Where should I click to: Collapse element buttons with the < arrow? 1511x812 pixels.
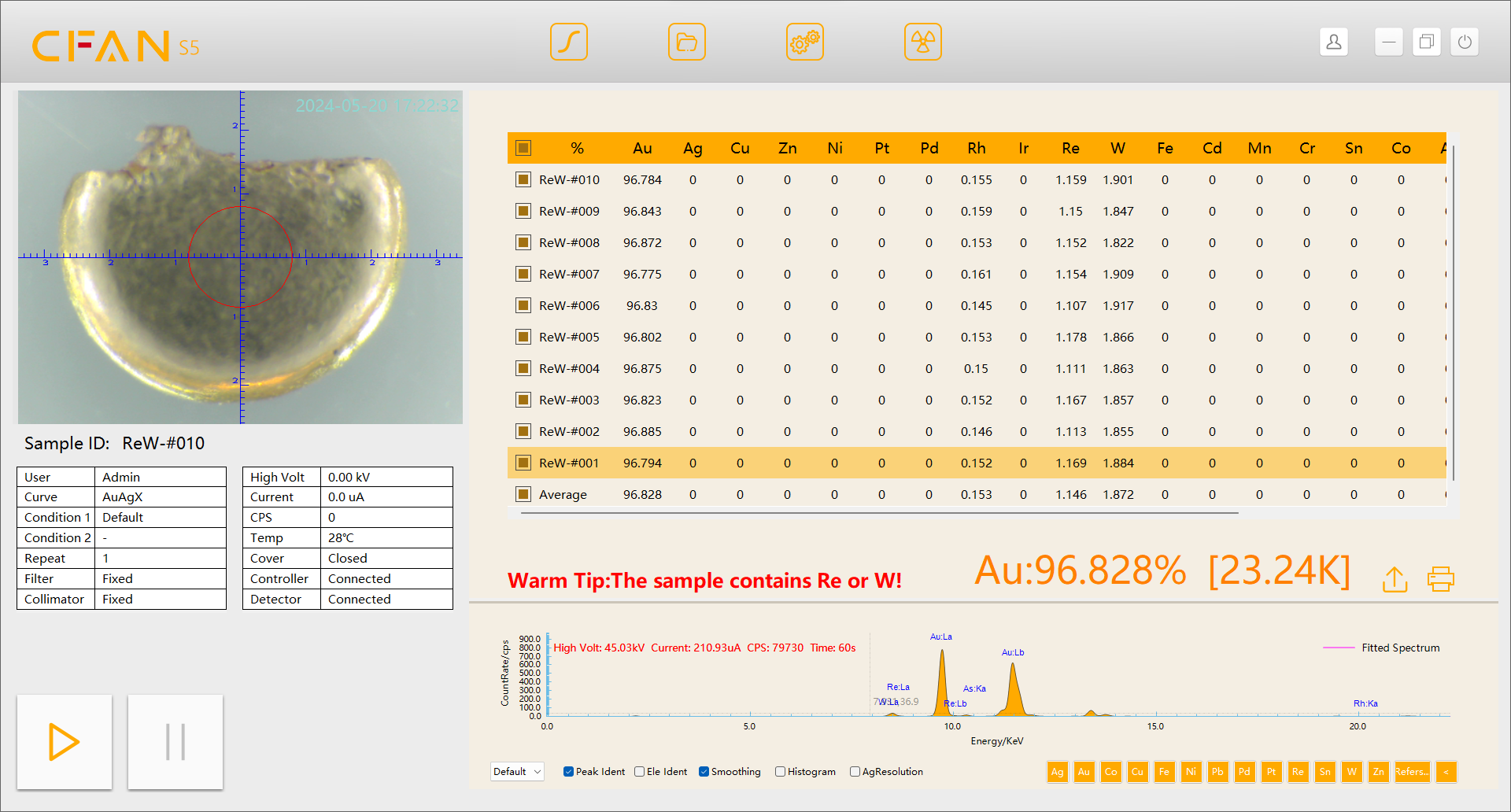(x=1446, y=772)
